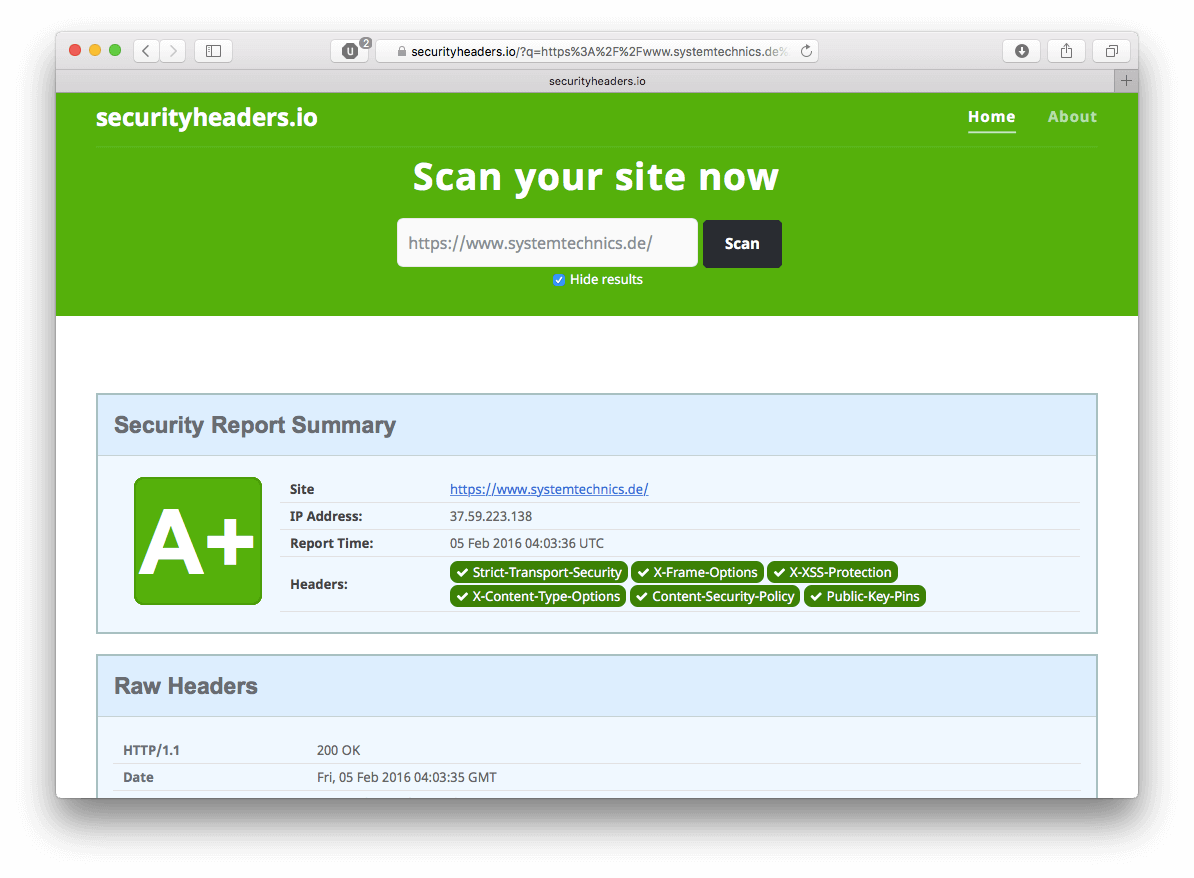Viewport: 1194px width, 878px height.
Task: Reload the page via refresh icon
Action: [x=806, y=51]
